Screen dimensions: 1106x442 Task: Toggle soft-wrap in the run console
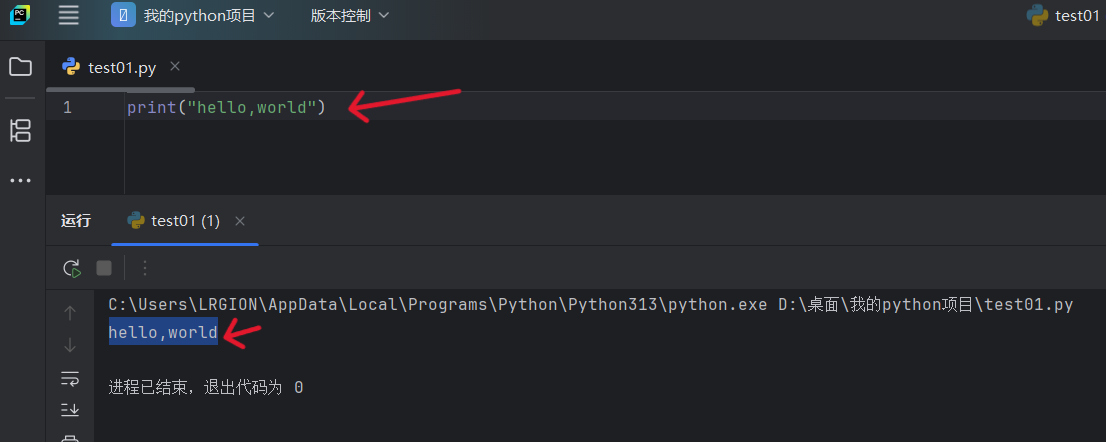click(70, 378)
